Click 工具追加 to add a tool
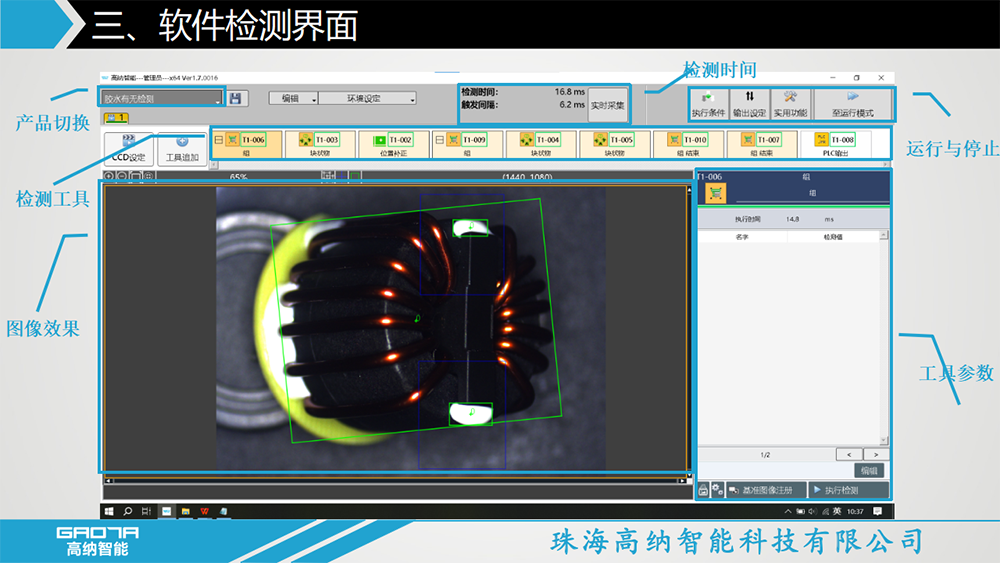Viewport: 1000px width, 563px height. point(182,149)
